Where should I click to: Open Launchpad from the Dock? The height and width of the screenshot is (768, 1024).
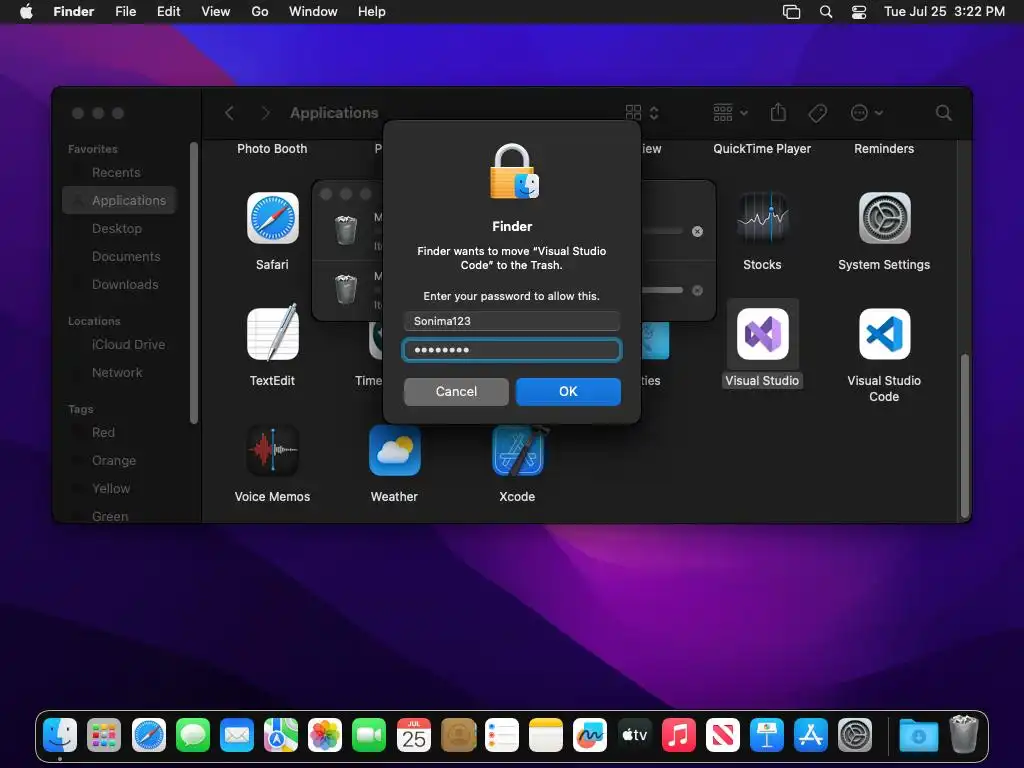pos(104,735)
